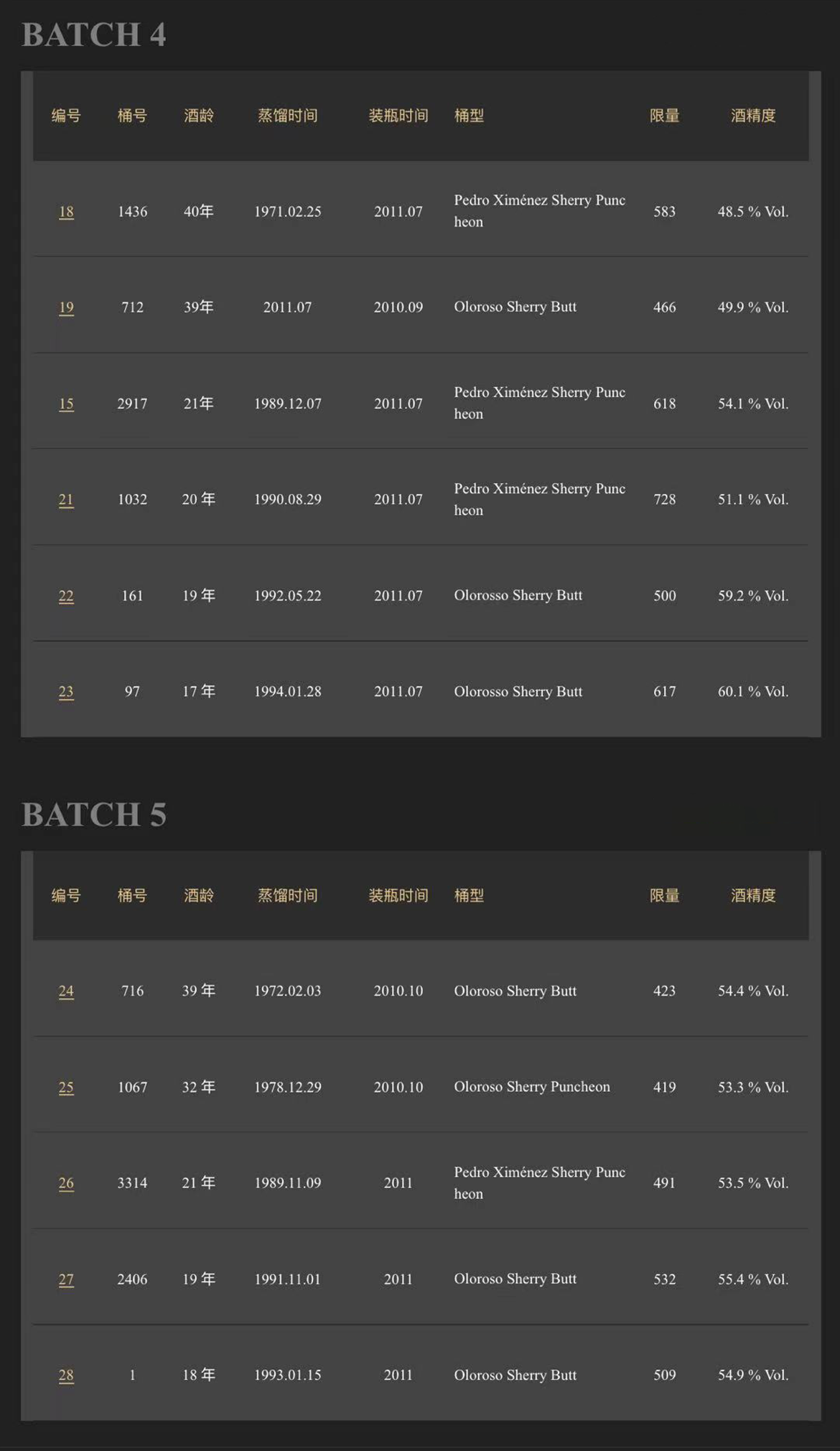Click the BATCH 5 heading
Screen dimensions: 840x1451
coord(94,814)
